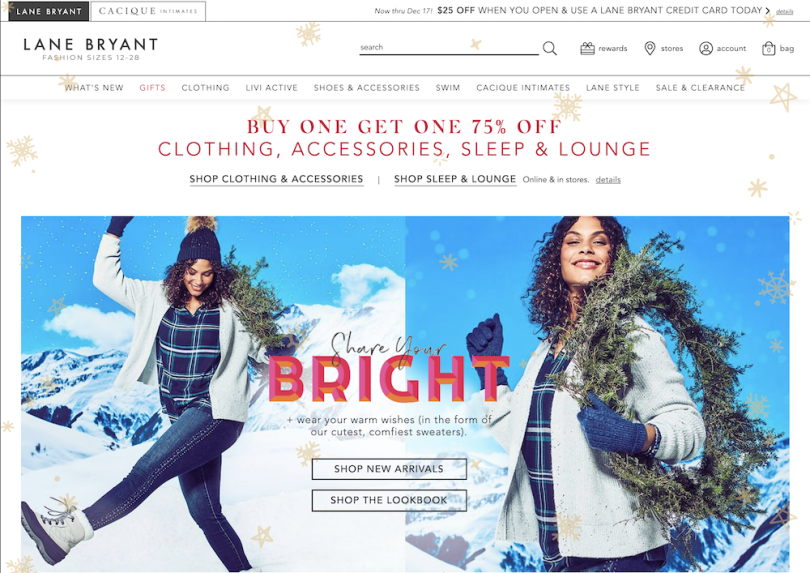Screen dimensions: 810x573
Task: Click the Shop New Arrivals button
Action: coord(389,469)
